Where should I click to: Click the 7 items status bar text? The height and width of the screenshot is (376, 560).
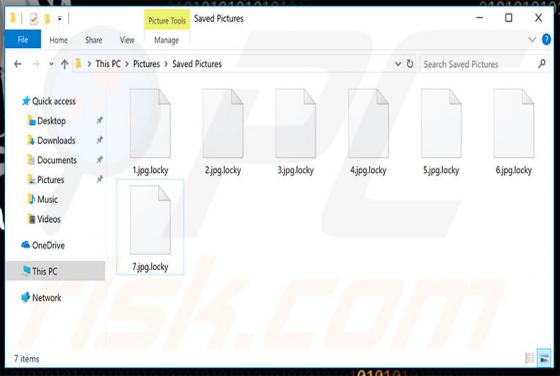(x=26, y=359)
